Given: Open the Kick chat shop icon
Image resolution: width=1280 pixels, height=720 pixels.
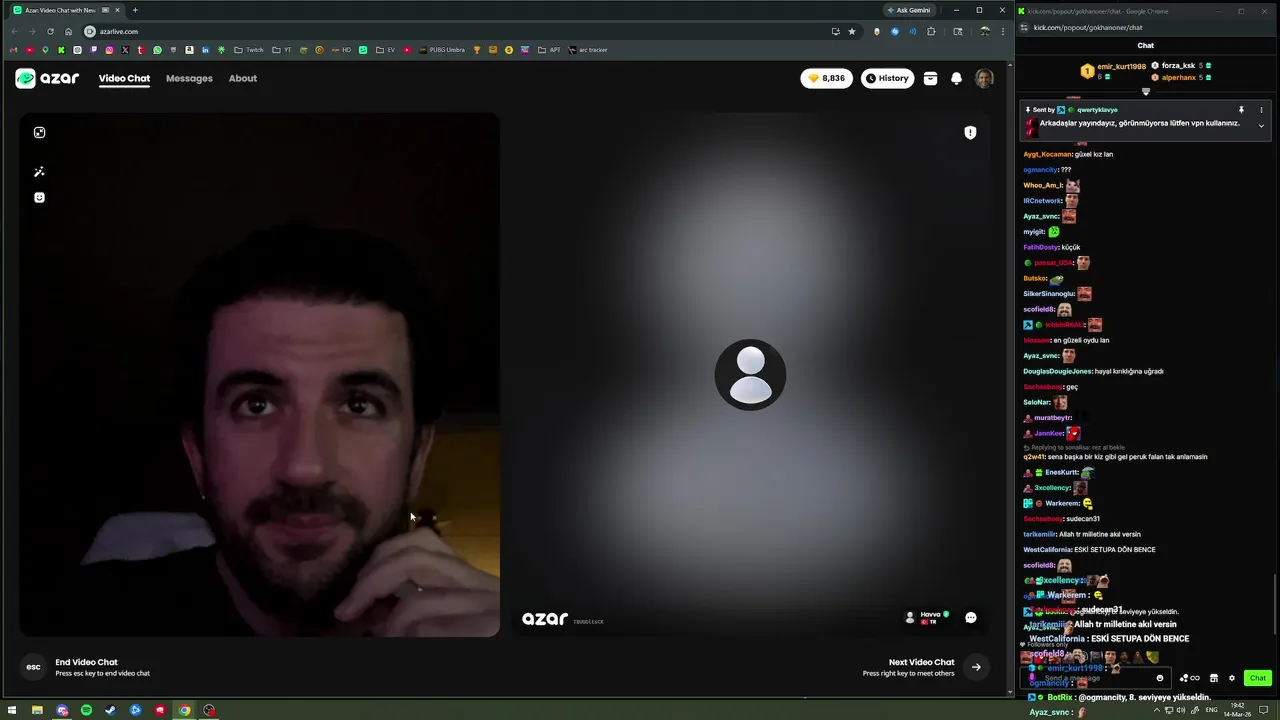Looking at the screenshot, I should [x=1214, y=678].
